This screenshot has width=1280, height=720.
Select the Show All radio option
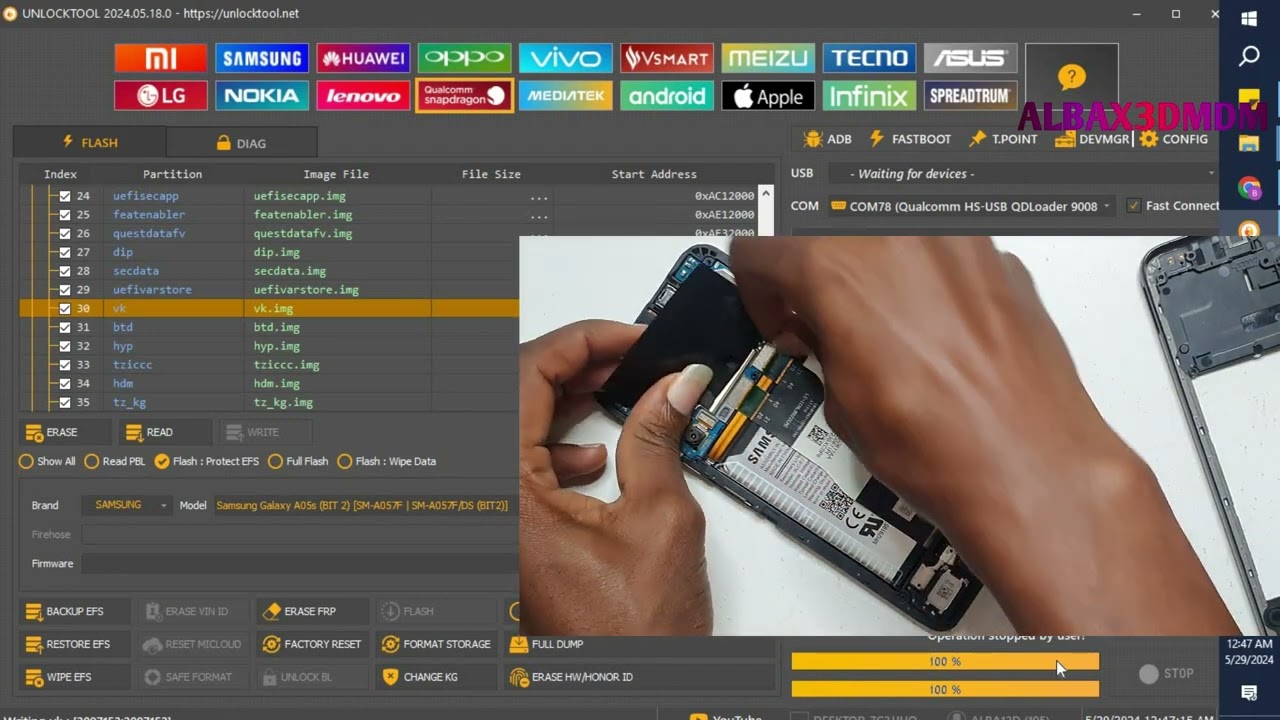(x=47, y=461)
